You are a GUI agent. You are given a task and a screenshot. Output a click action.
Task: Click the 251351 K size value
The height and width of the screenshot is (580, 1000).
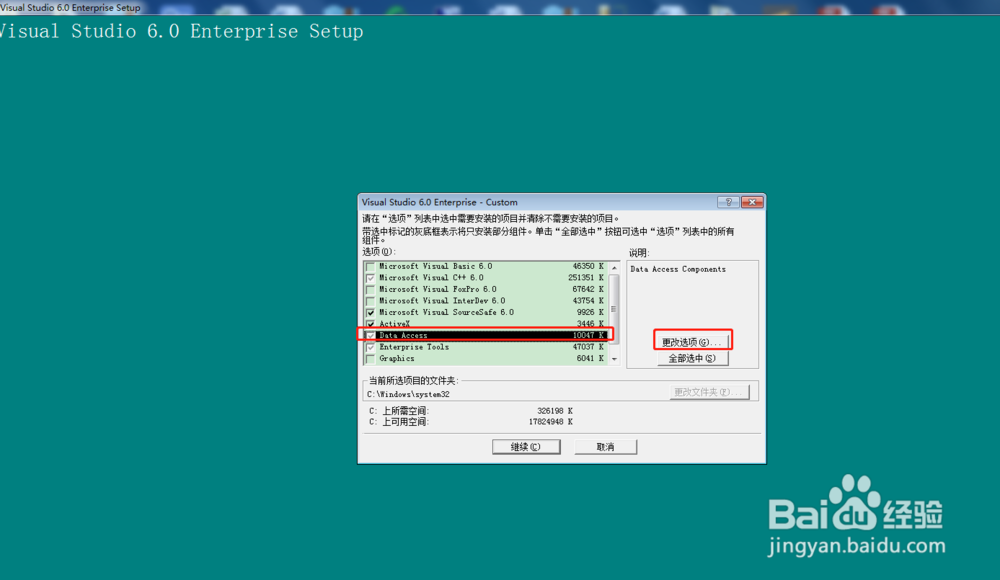585,278
